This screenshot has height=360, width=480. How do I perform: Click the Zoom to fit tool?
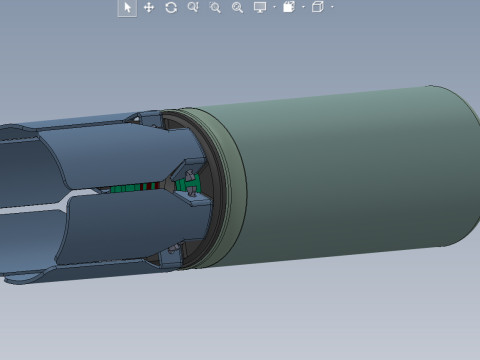(237, 7)
